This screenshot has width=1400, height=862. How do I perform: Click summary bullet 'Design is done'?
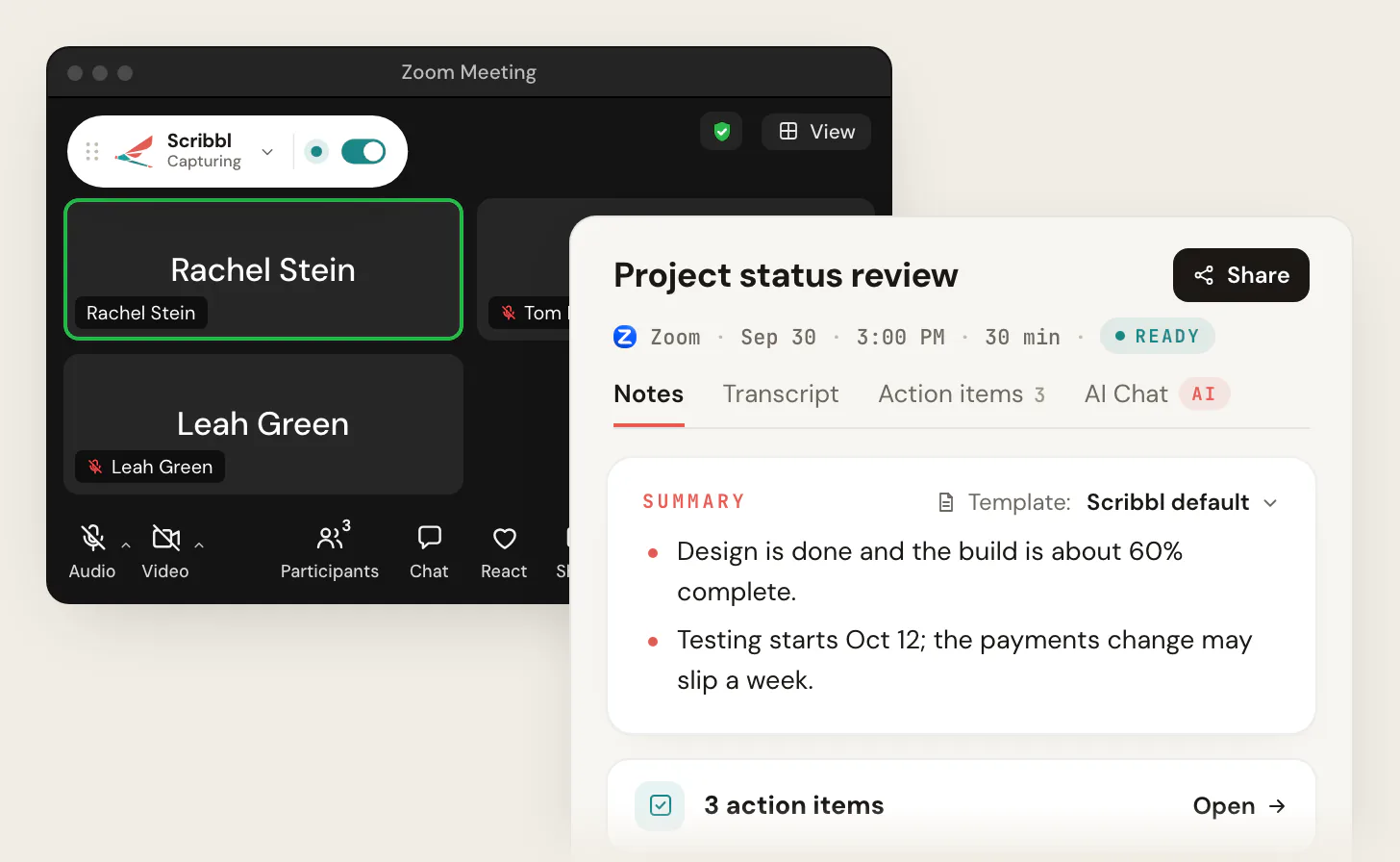pos(930,571)
